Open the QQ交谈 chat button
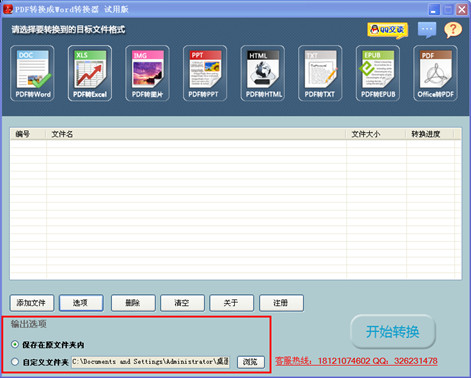The image size is (471, 378). (388, 30)
